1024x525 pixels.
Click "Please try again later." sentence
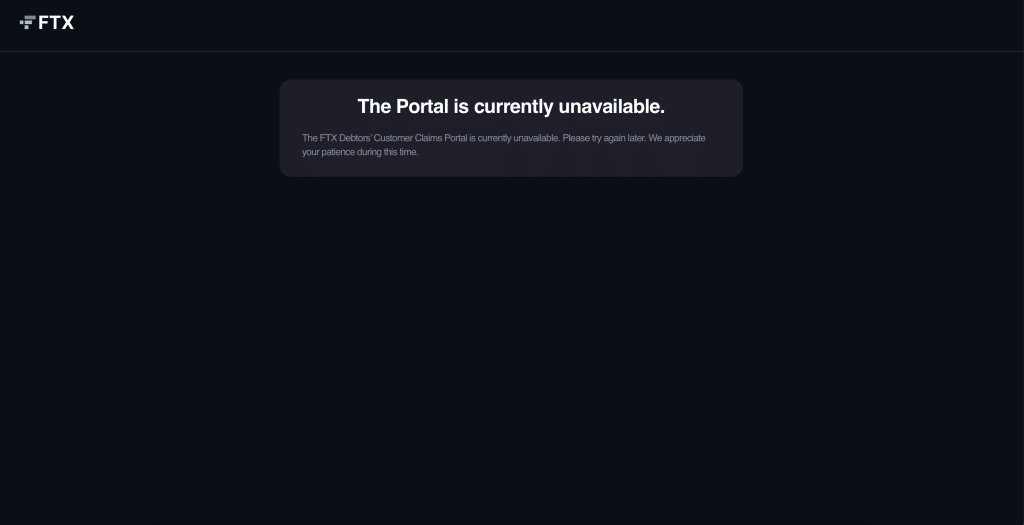coord(604,138)
